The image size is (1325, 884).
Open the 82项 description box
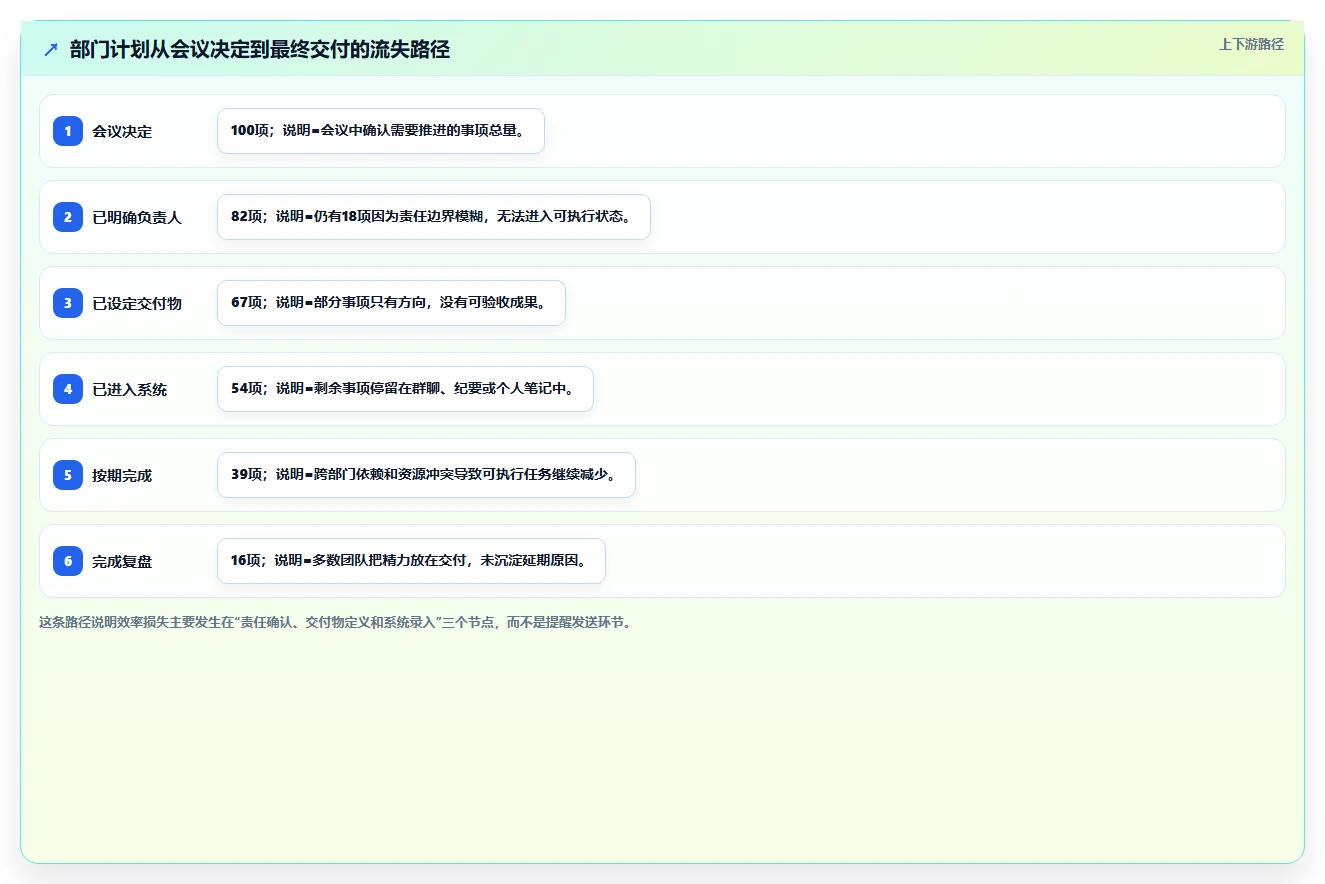point(434,217)
